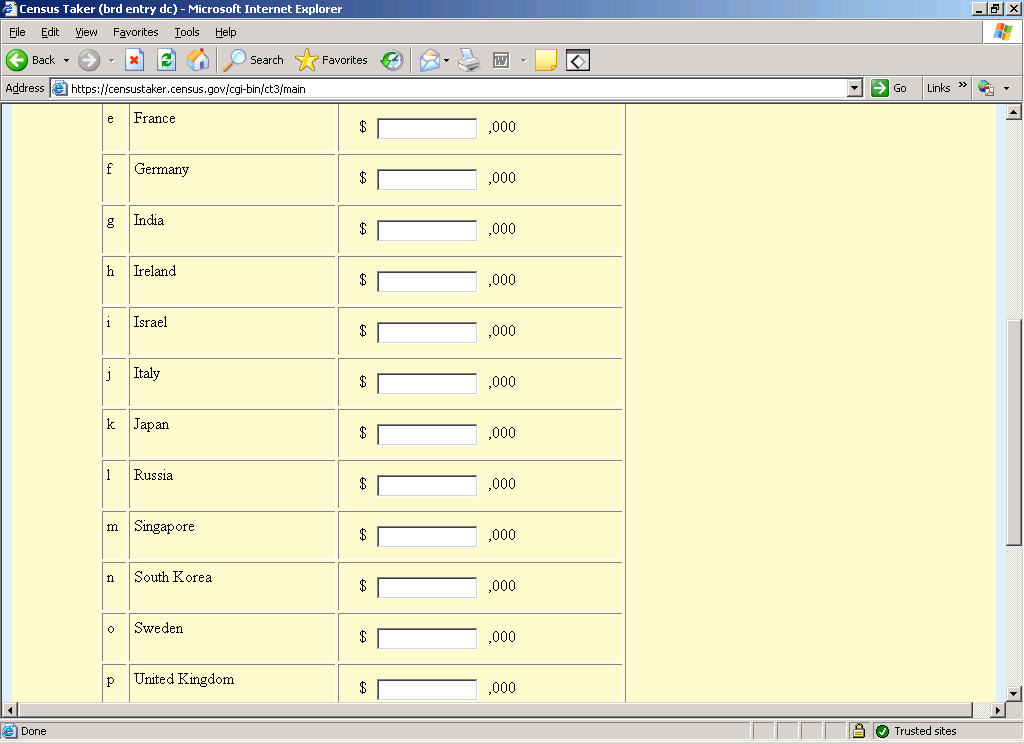Image resolution: width=1024 pixels, height=744 pixels.
Task: Click the vertical scrollbar up arrow
Action: point(1014,112)
